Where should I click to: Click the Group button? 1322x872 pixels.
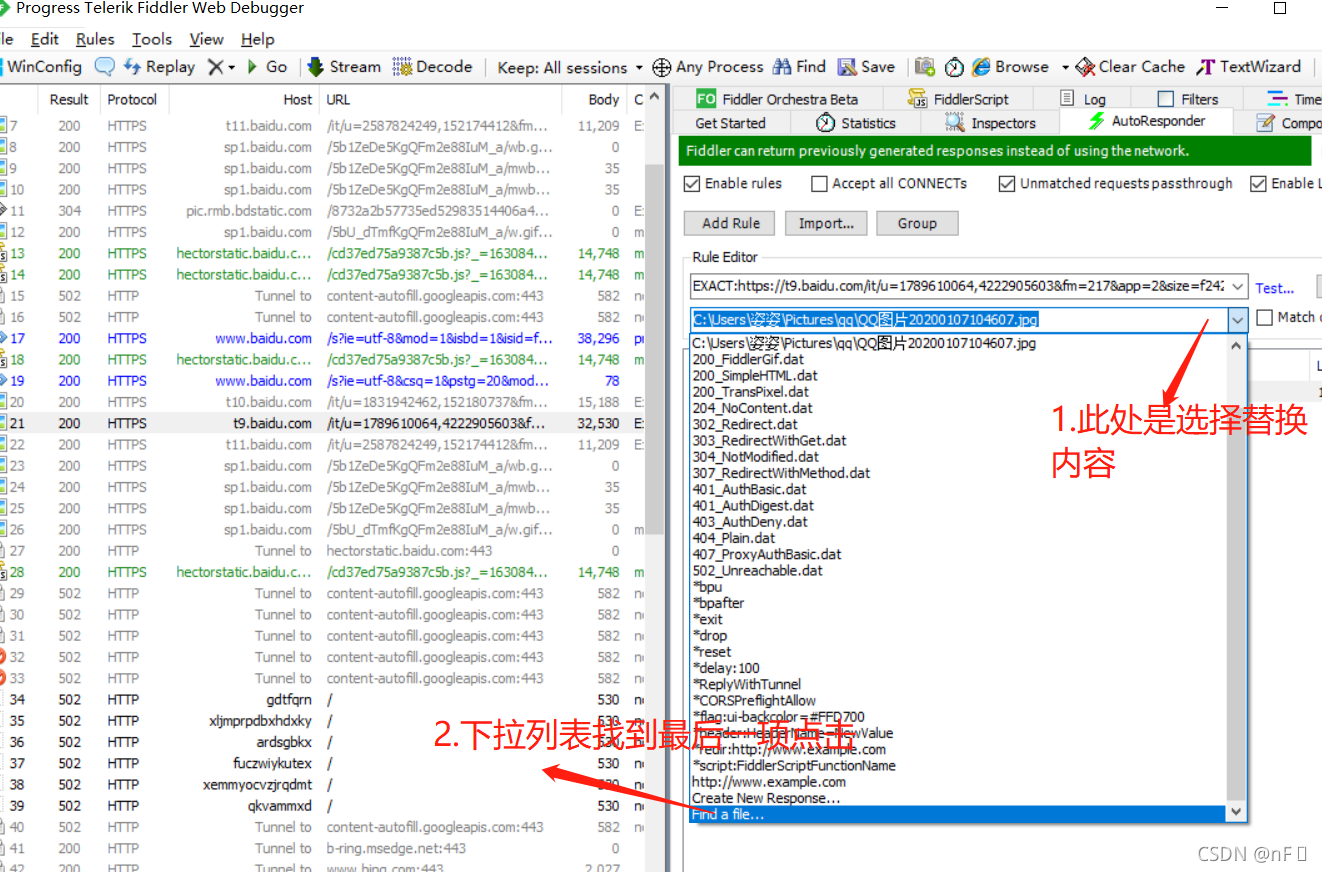click(x=917, y=223)
